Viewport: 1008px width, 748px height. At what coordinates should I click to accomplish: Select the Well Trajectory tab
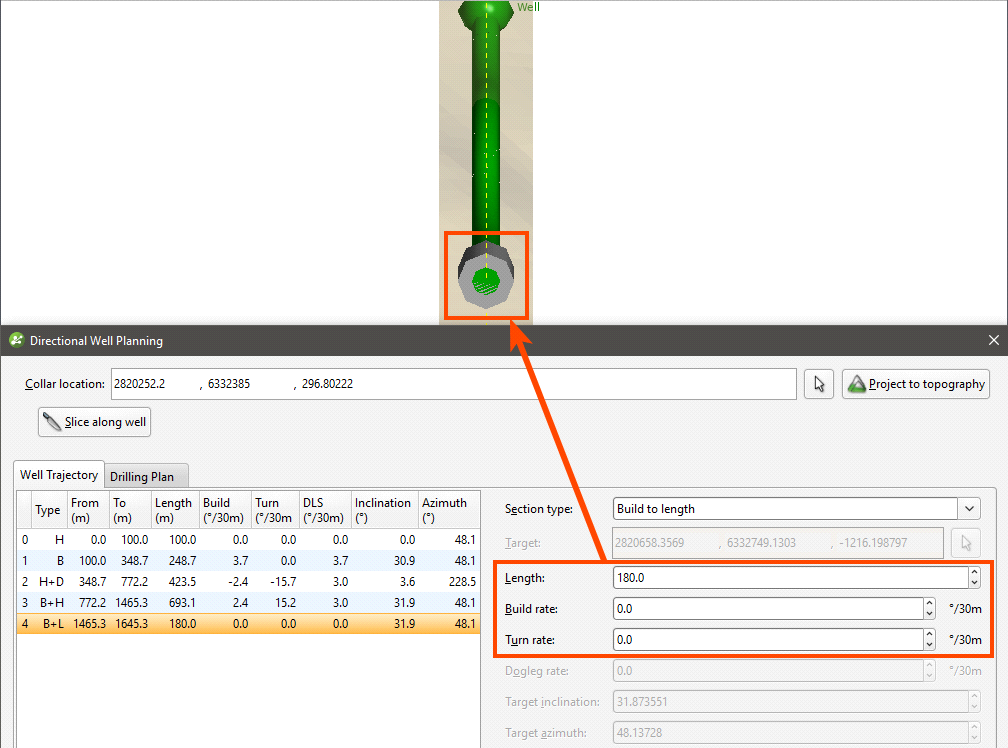click(59, 476)
